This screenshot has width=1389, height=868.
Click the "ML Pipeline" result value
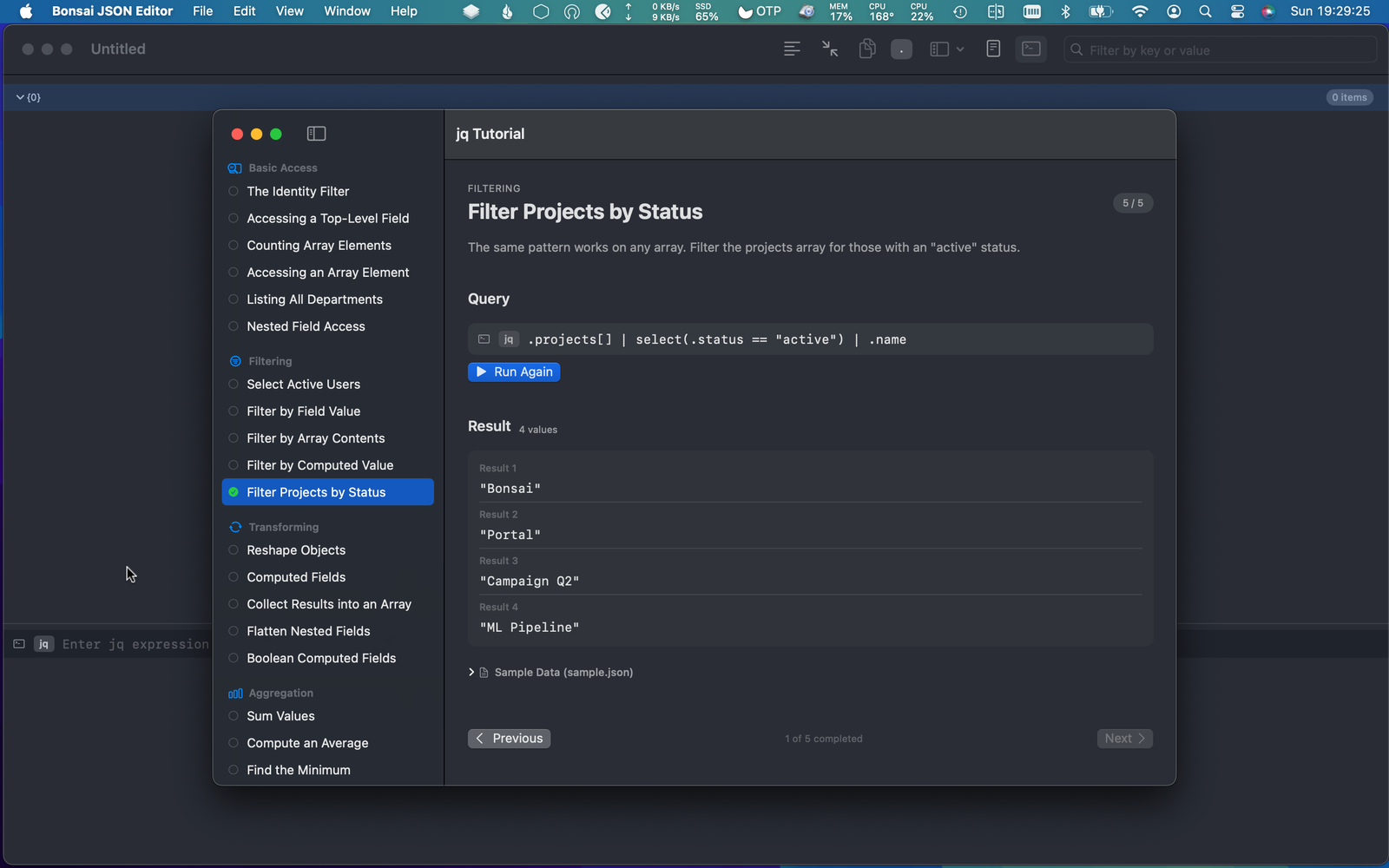[x=530, y=627]
